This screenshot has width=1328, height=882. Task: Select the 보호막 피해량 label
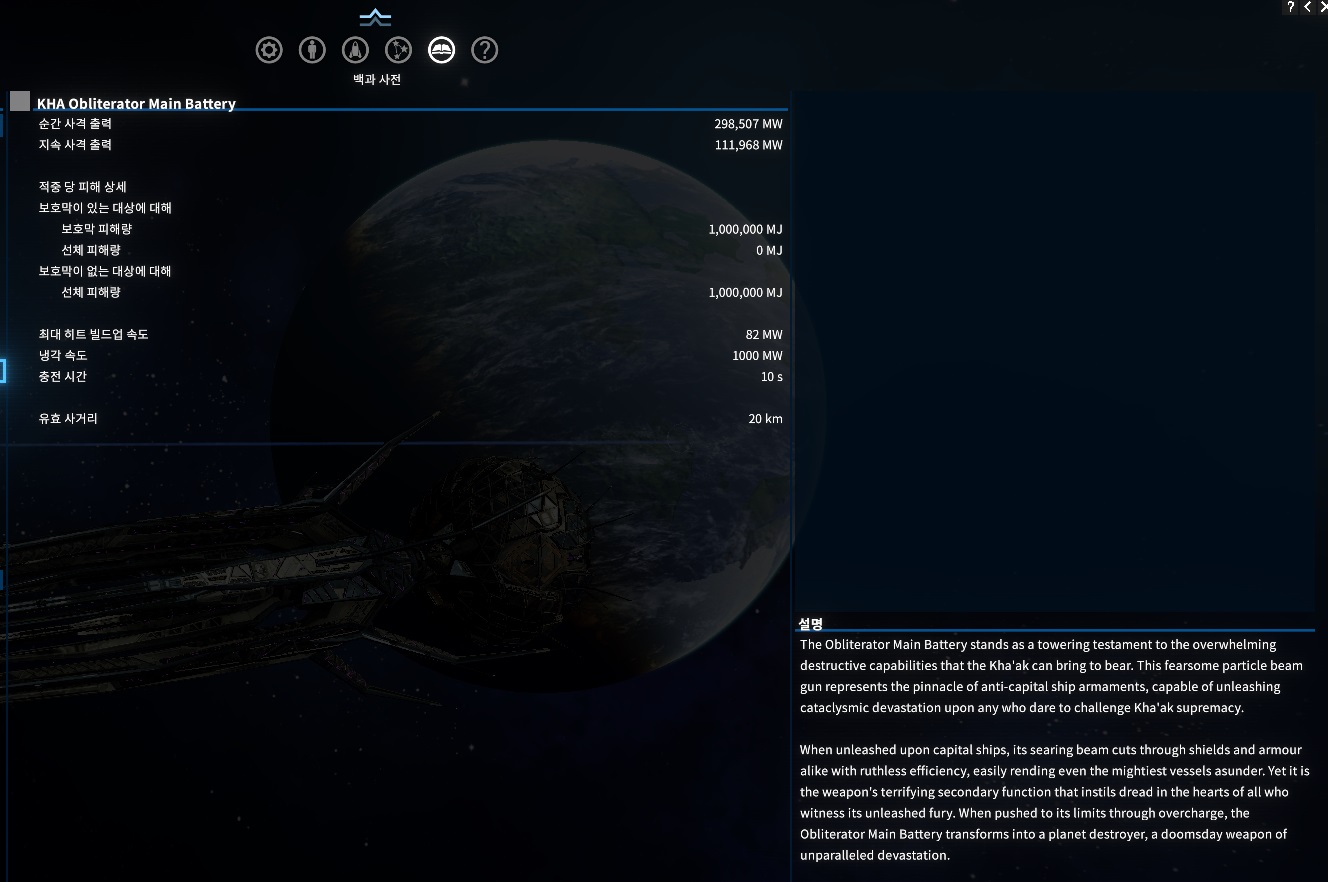tap(97, 229)
